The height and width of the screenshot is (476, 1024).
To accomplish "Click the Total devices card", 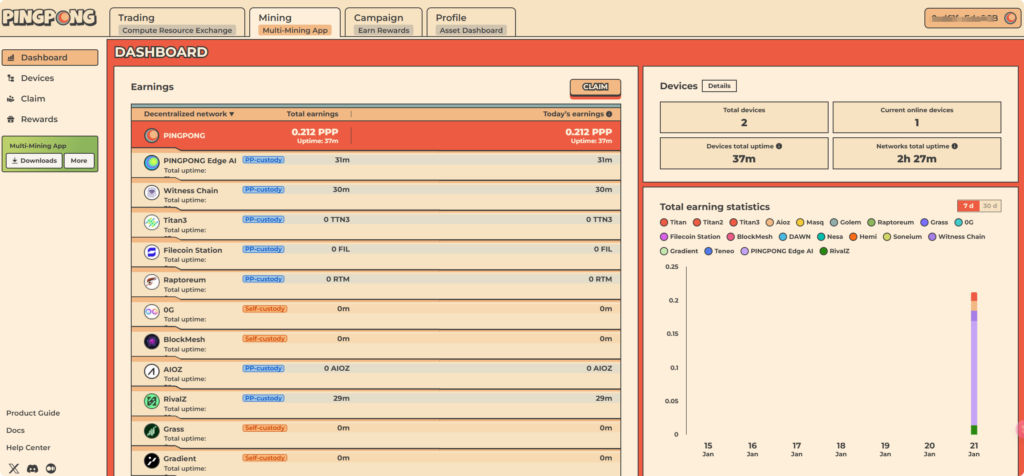I will [744, 117].
